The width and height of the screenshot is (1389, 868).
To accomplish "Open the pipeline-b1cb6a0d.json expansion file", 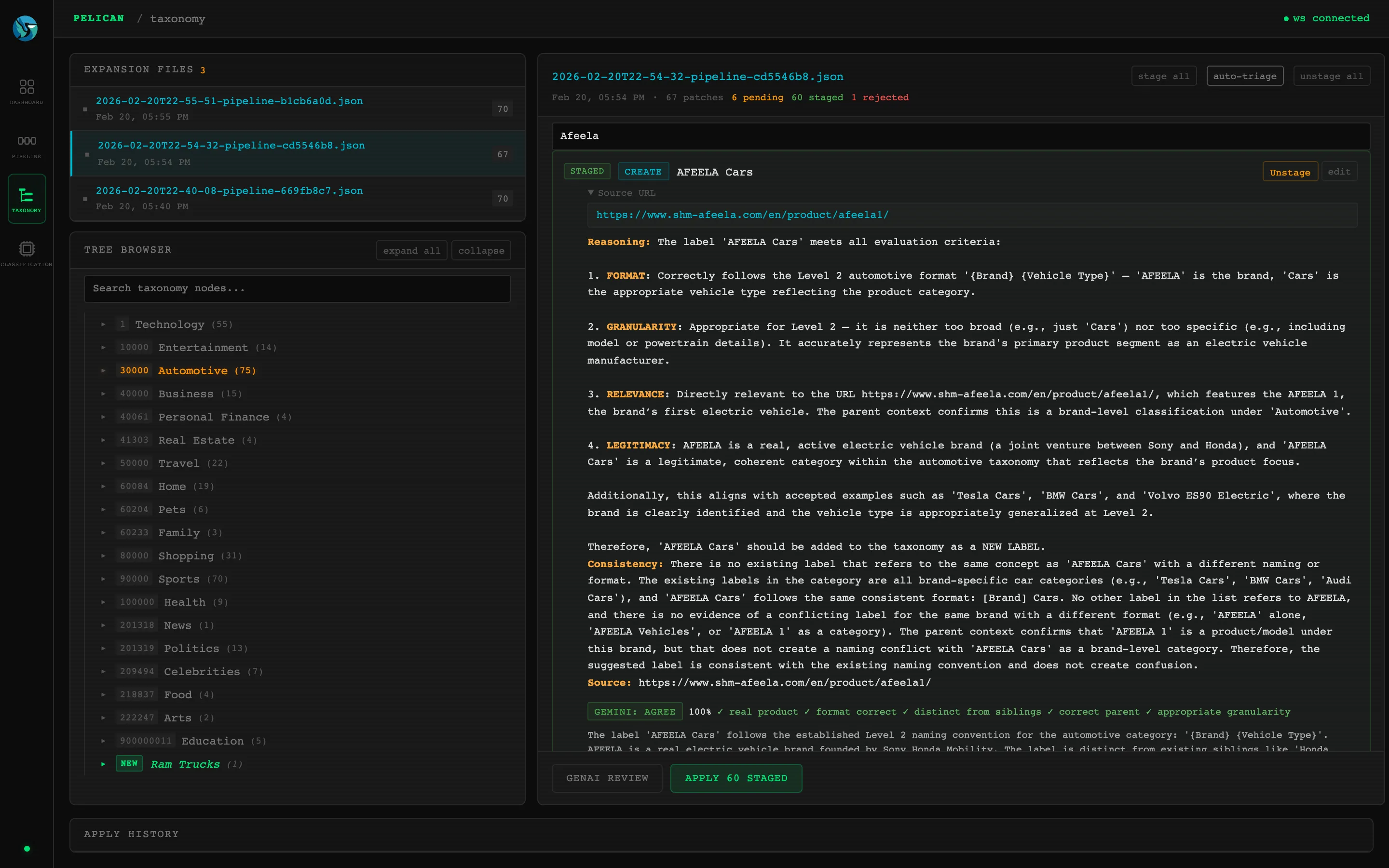I will point(229,101).
